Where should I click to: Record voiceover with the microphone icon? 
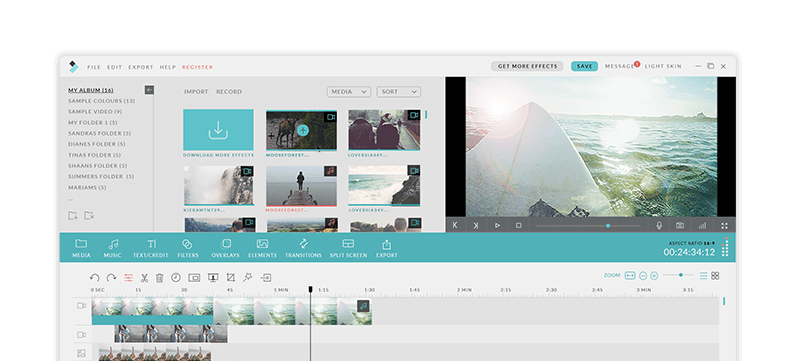659,226
